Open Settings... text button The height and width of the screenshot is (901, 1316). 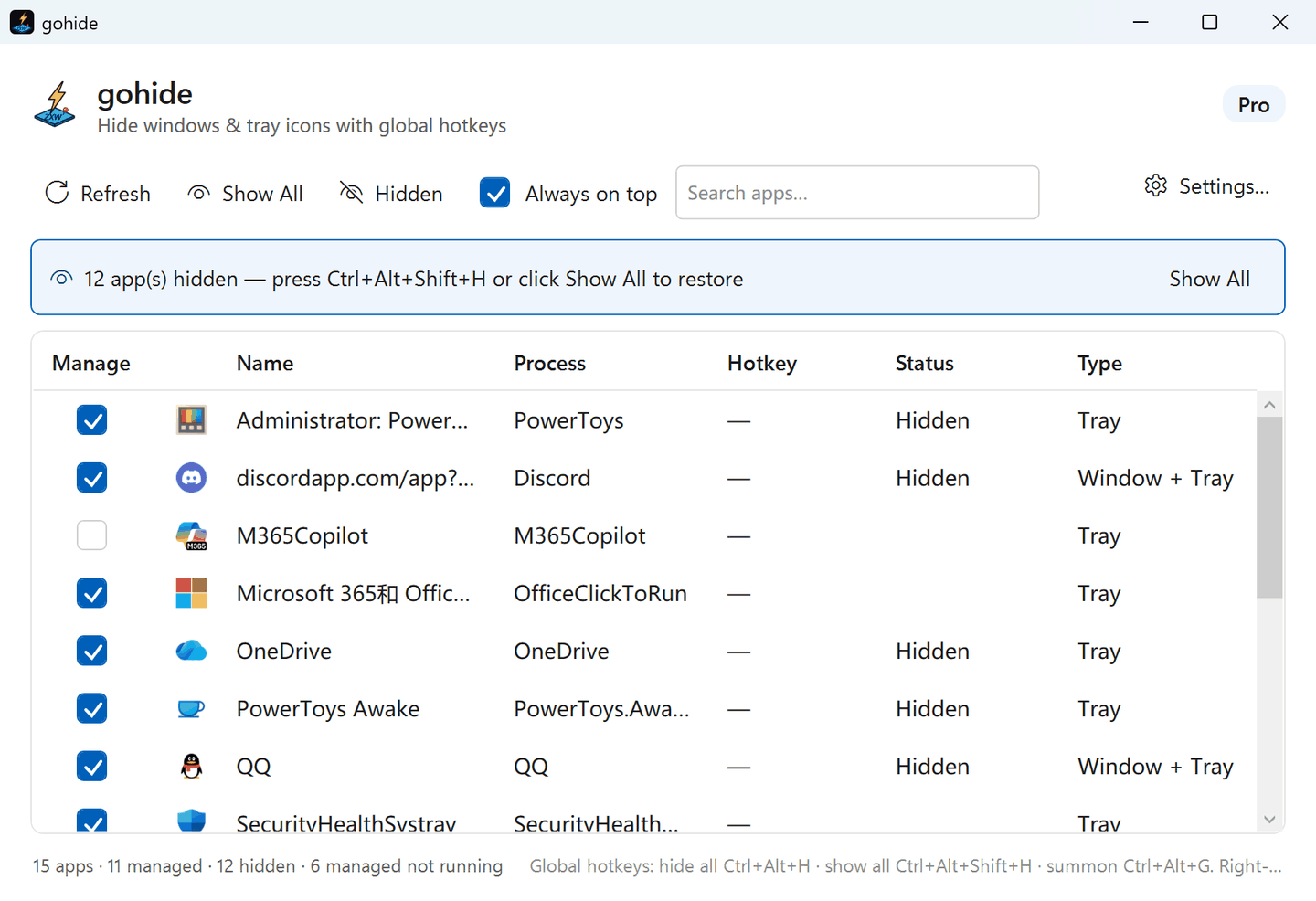coord(1224,186)
